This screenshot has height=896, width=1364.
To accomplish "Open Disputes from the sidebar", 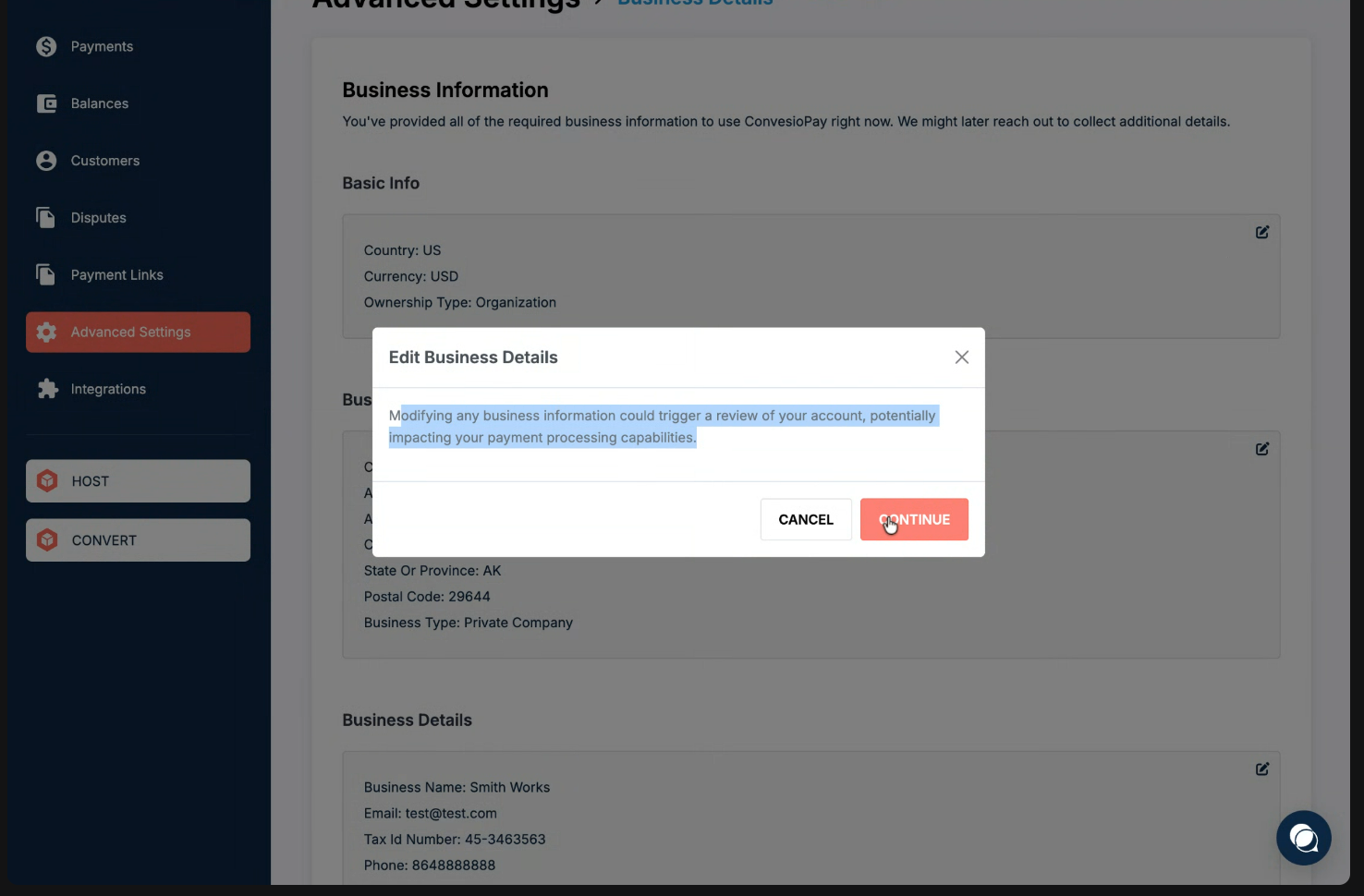I will [98, 218].
